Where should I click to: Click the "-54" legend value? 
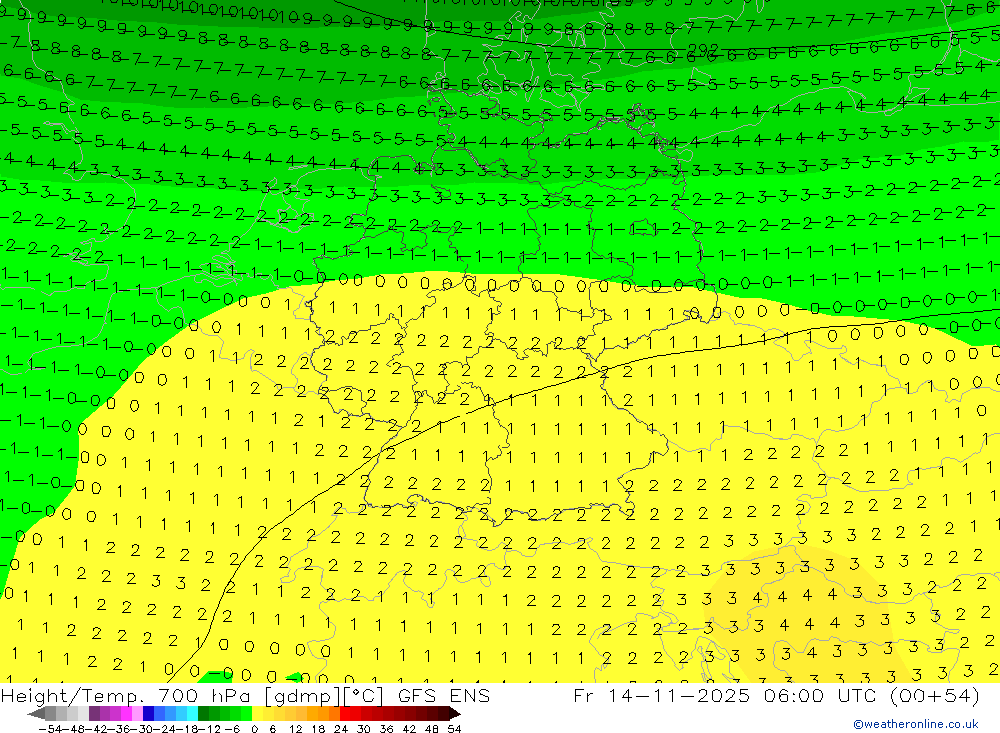50,729
